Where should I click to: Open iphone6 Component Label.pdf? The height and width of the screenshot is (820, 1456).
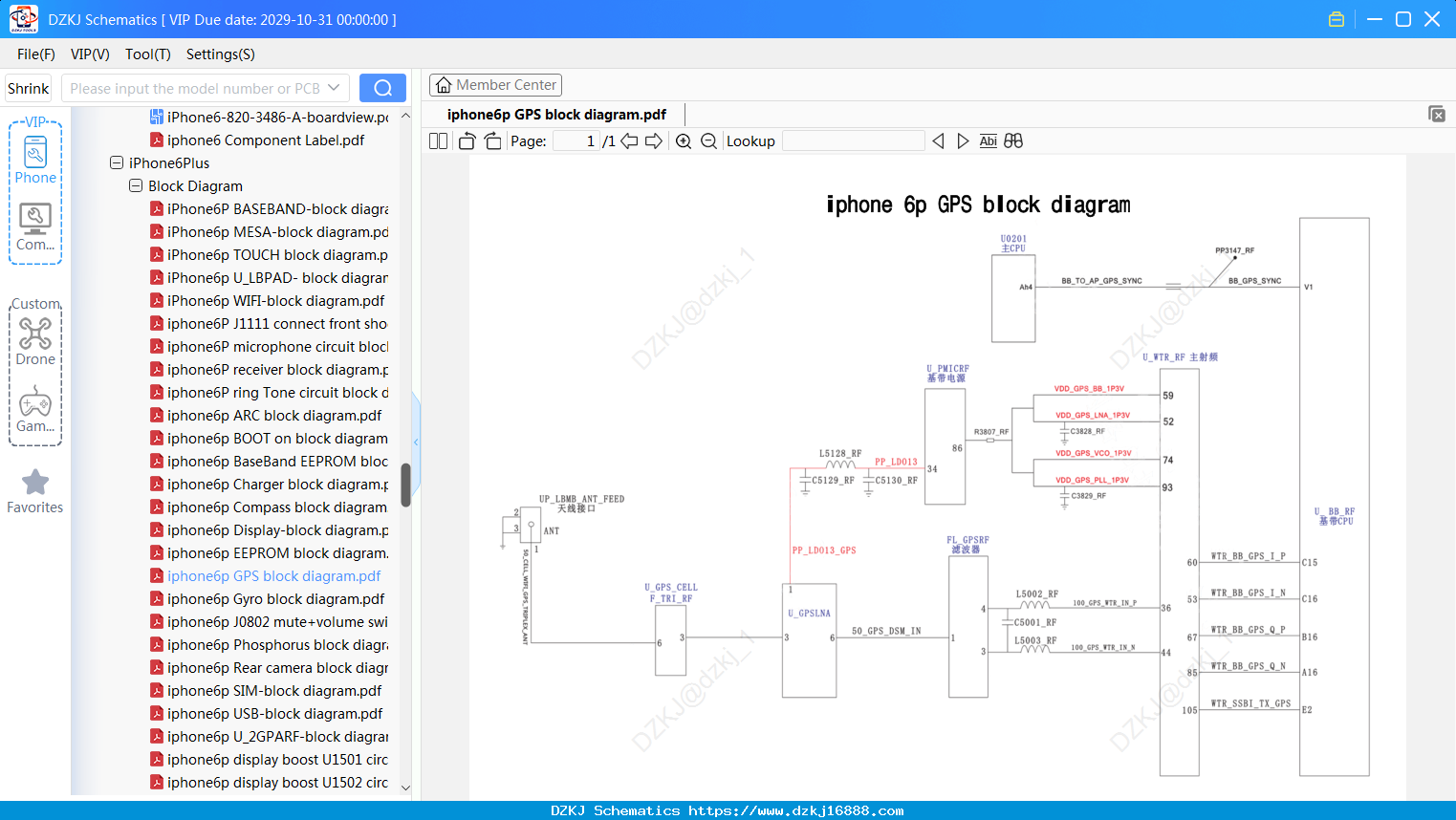click(266, 140)
